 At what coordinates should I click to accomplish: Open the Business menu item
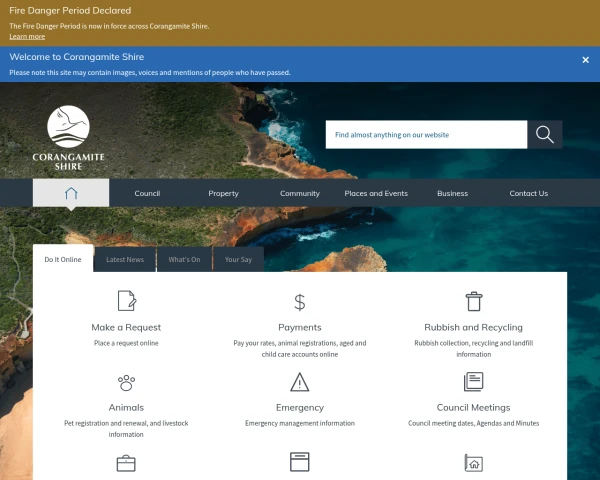click(452, 193)
